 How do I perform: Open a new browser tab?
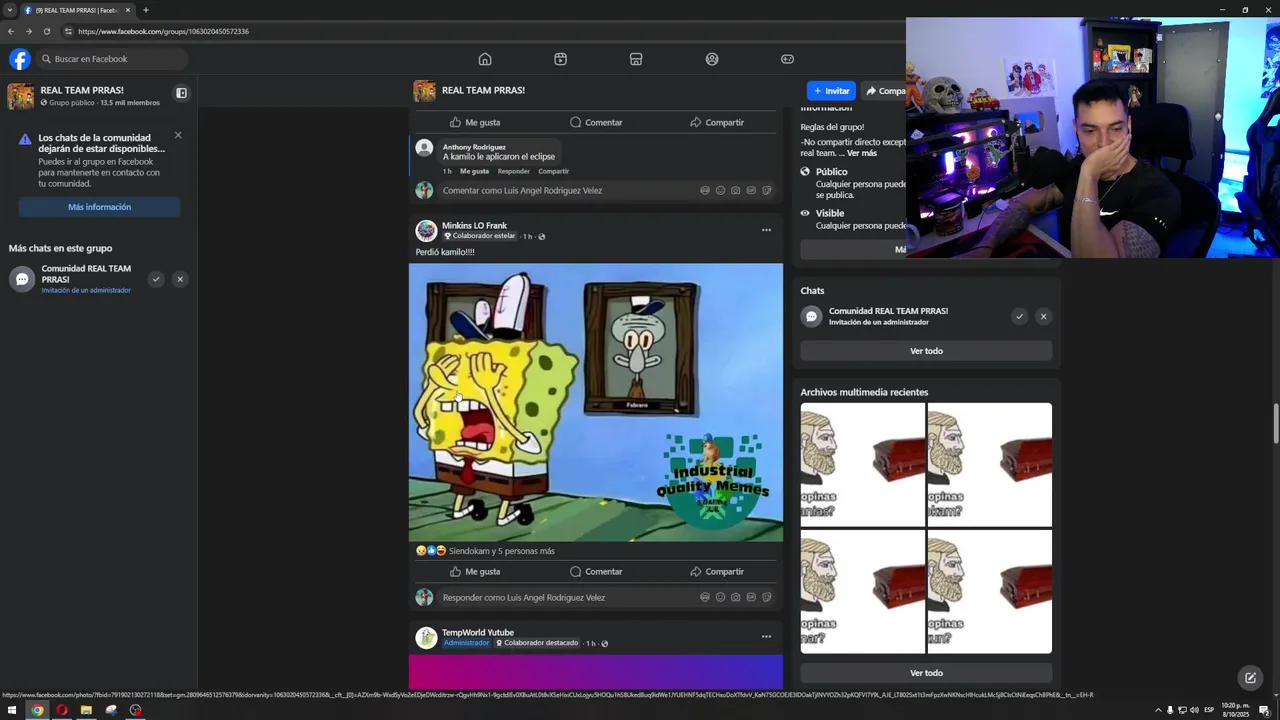coord(146,10)
